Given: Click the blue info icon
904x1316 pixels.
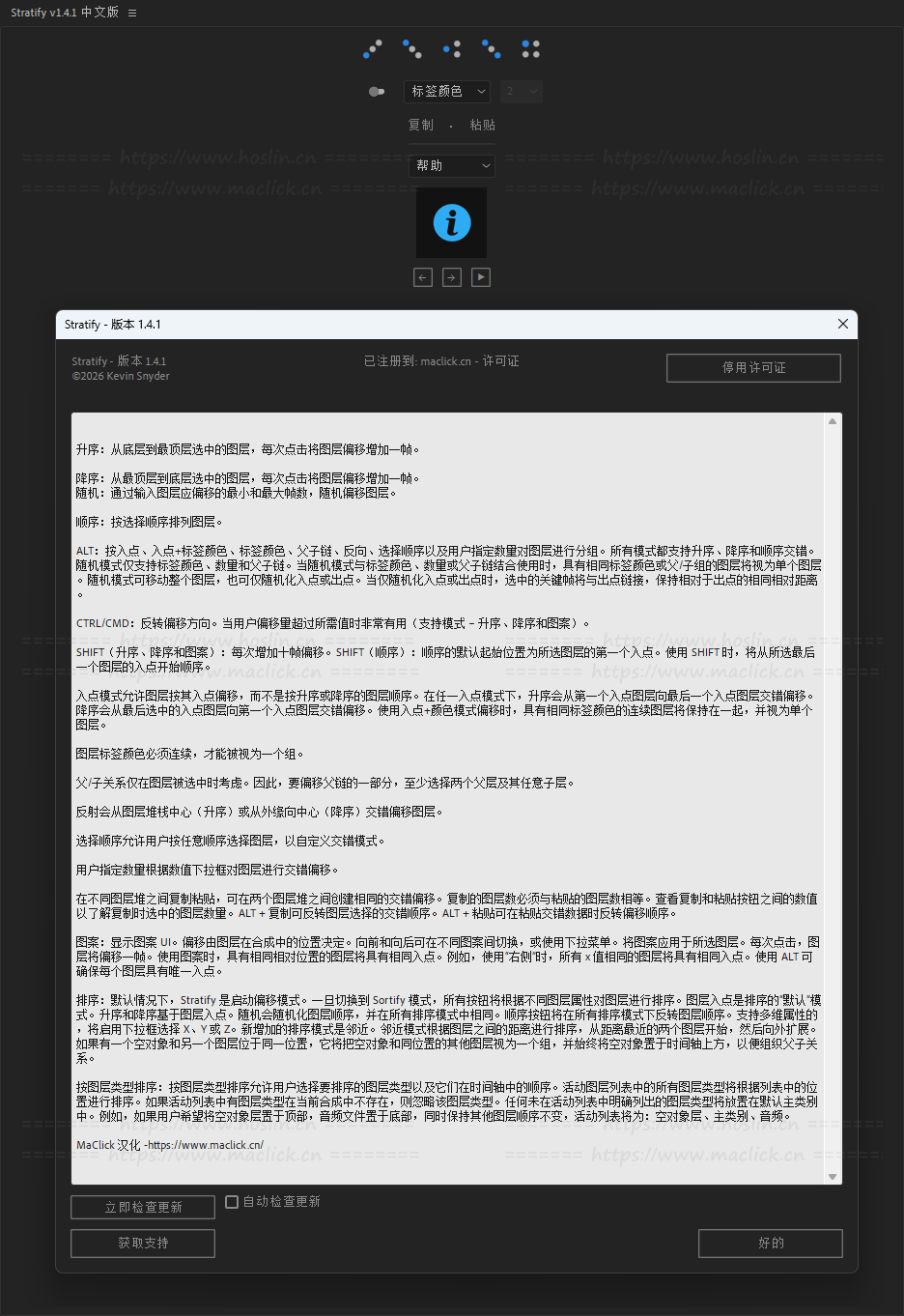Looking at the screenshot, I should pyautogui.click(x=452, y=222).
